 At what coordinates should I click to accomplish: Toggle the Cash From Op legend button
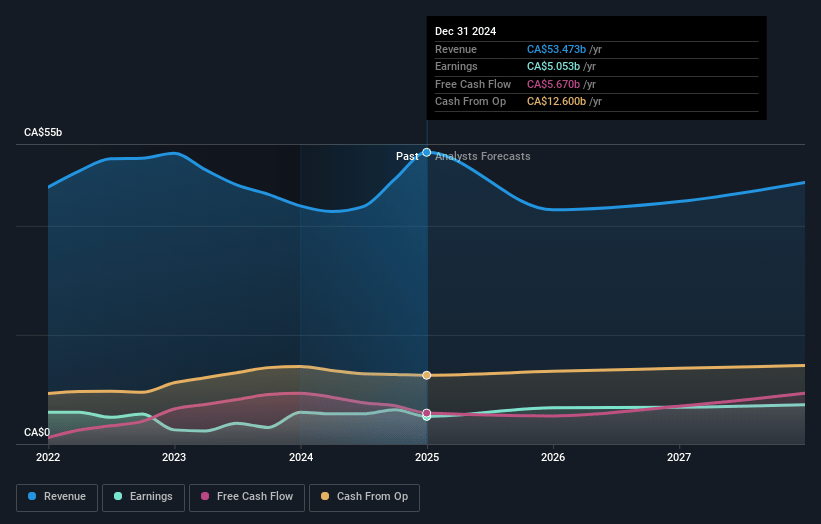[364, 497]
